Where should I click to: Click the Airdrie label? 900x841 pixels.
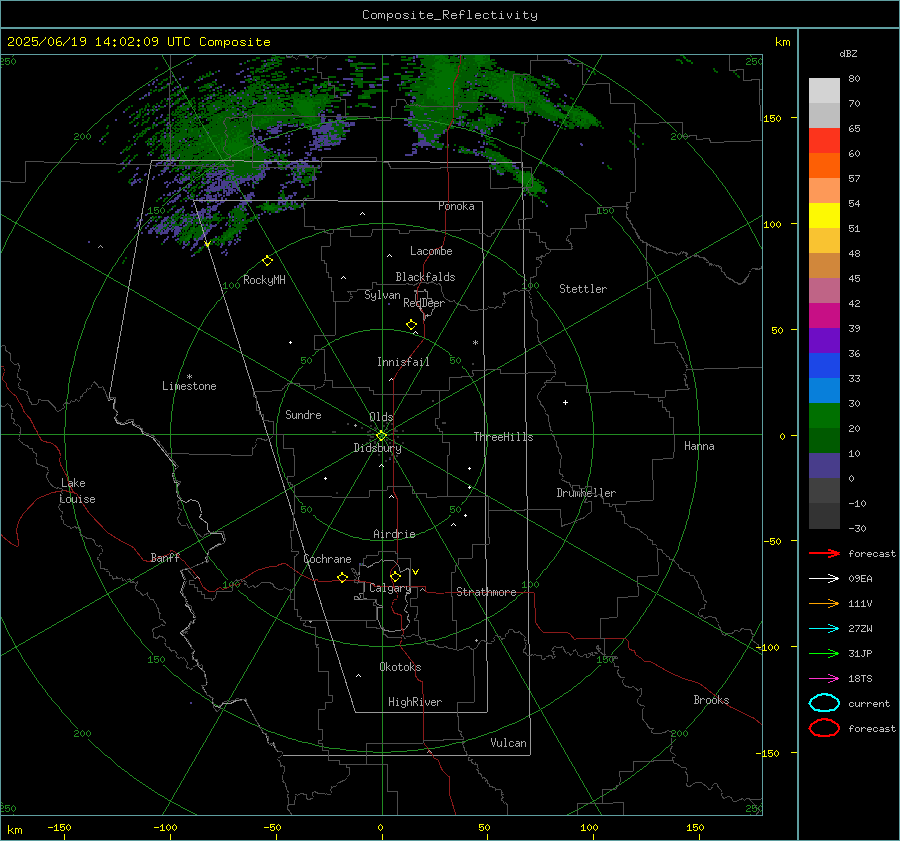(394, 534)
